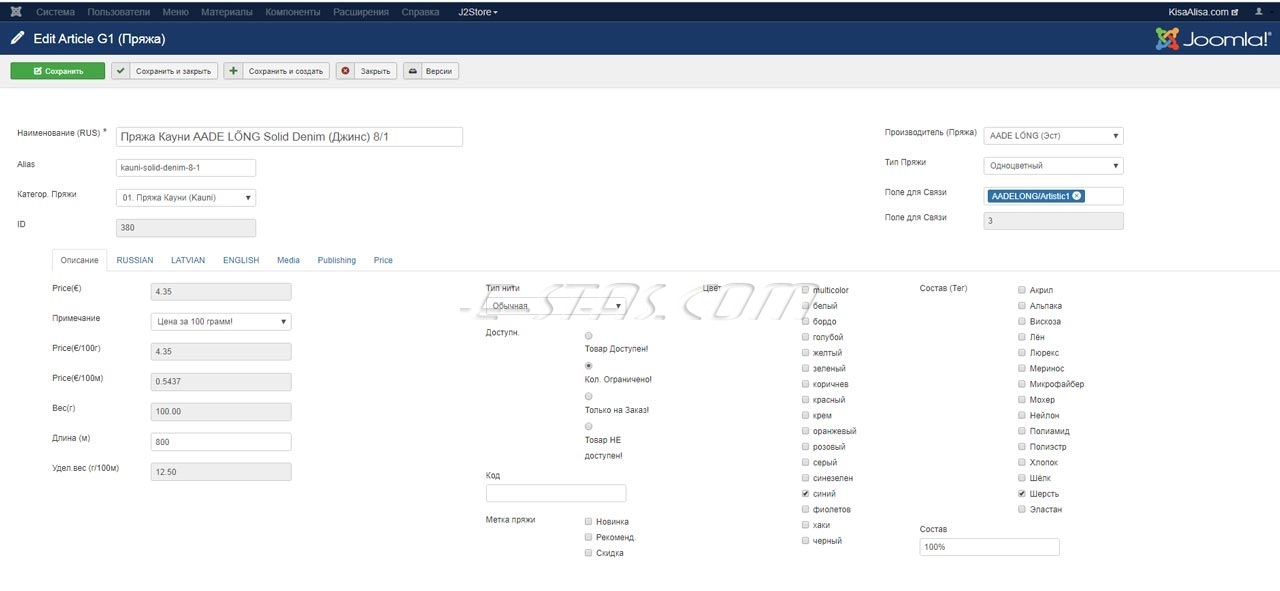Enable the Новинка checkbox

[x=589, y=522]
